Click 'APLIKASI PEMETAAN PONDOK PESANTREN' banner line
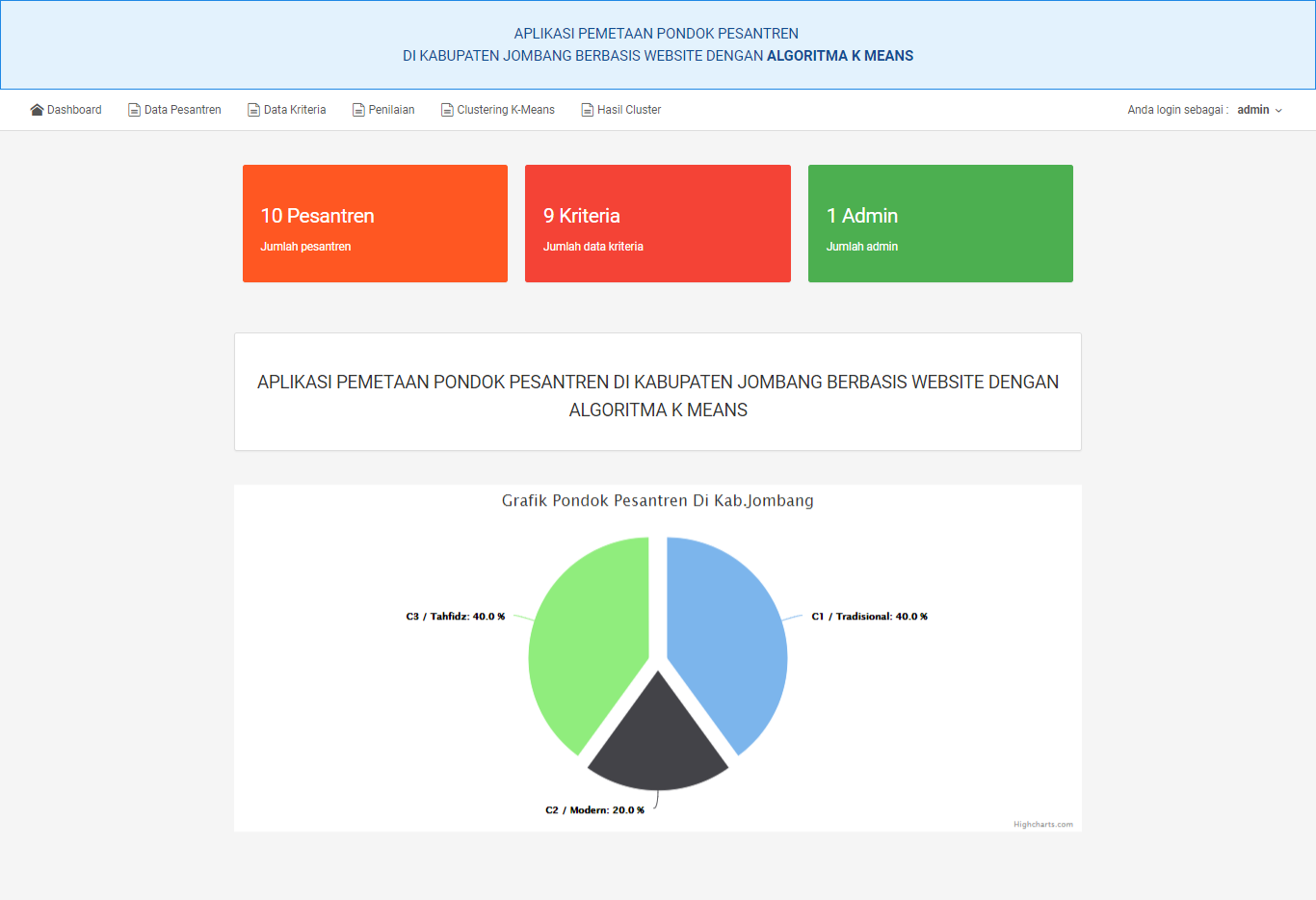This screenshot has height=900, width=1316. [x=656, y=34]
